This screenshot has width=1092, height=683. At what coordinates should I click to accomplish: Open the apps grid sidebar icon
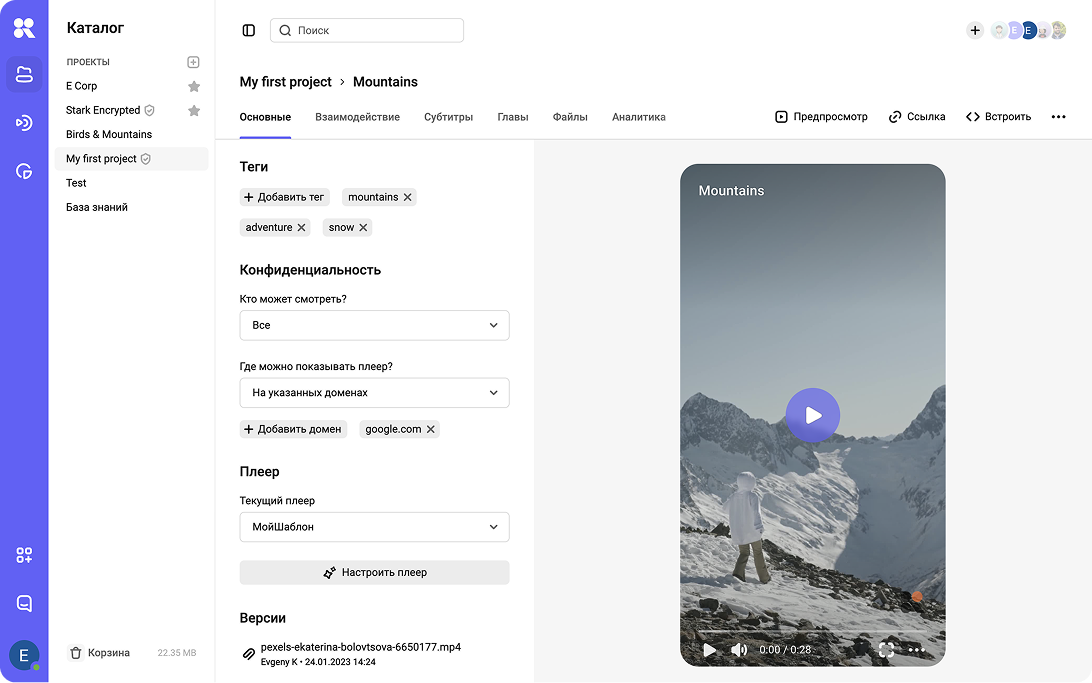[24, 555]
